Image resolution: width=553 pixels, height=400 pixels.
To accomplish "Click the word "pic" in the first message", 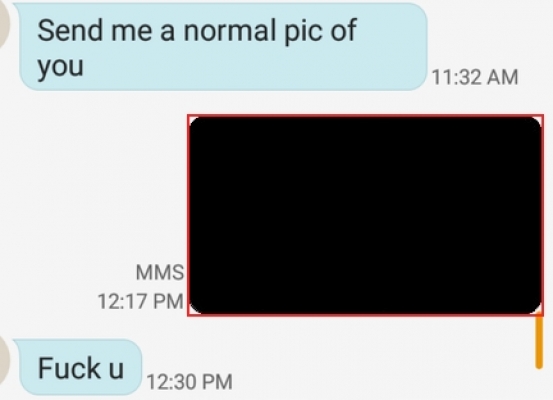I will [x=303, y=32].
